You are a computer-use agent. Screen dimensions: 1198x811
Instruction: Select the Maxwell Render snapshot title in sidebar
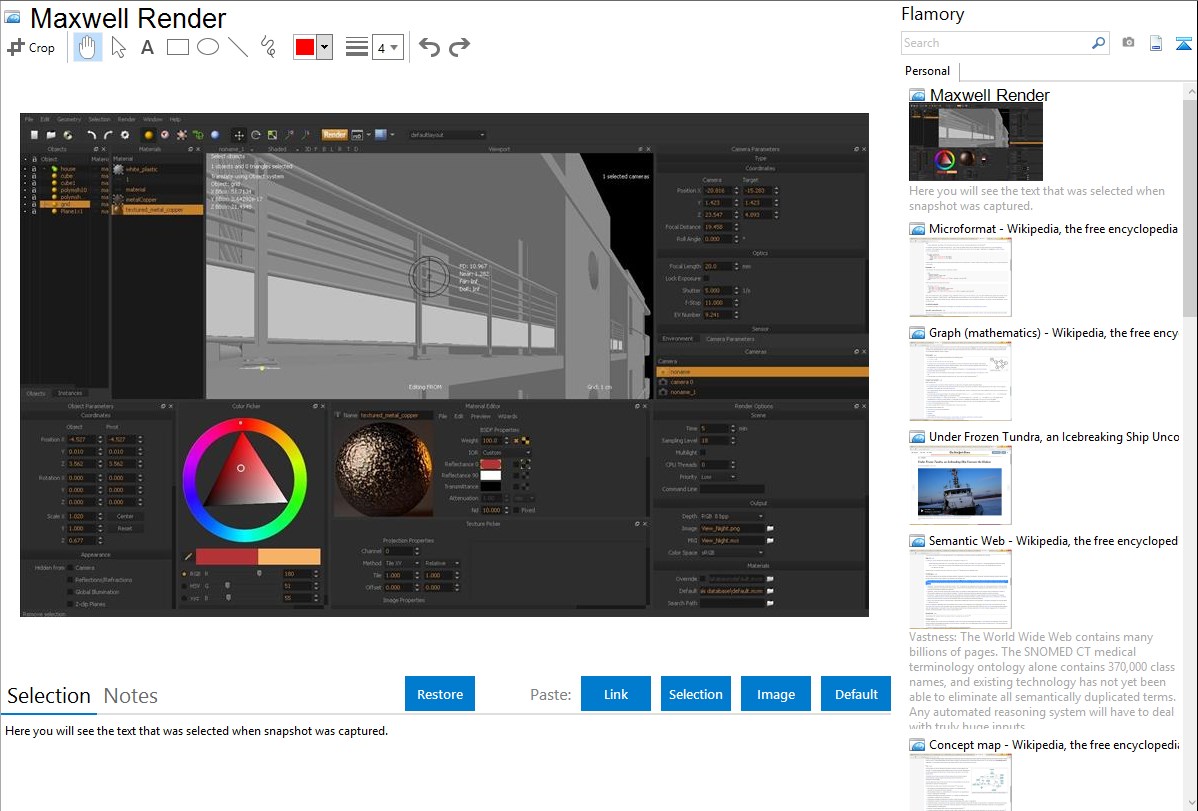(989, 95)
